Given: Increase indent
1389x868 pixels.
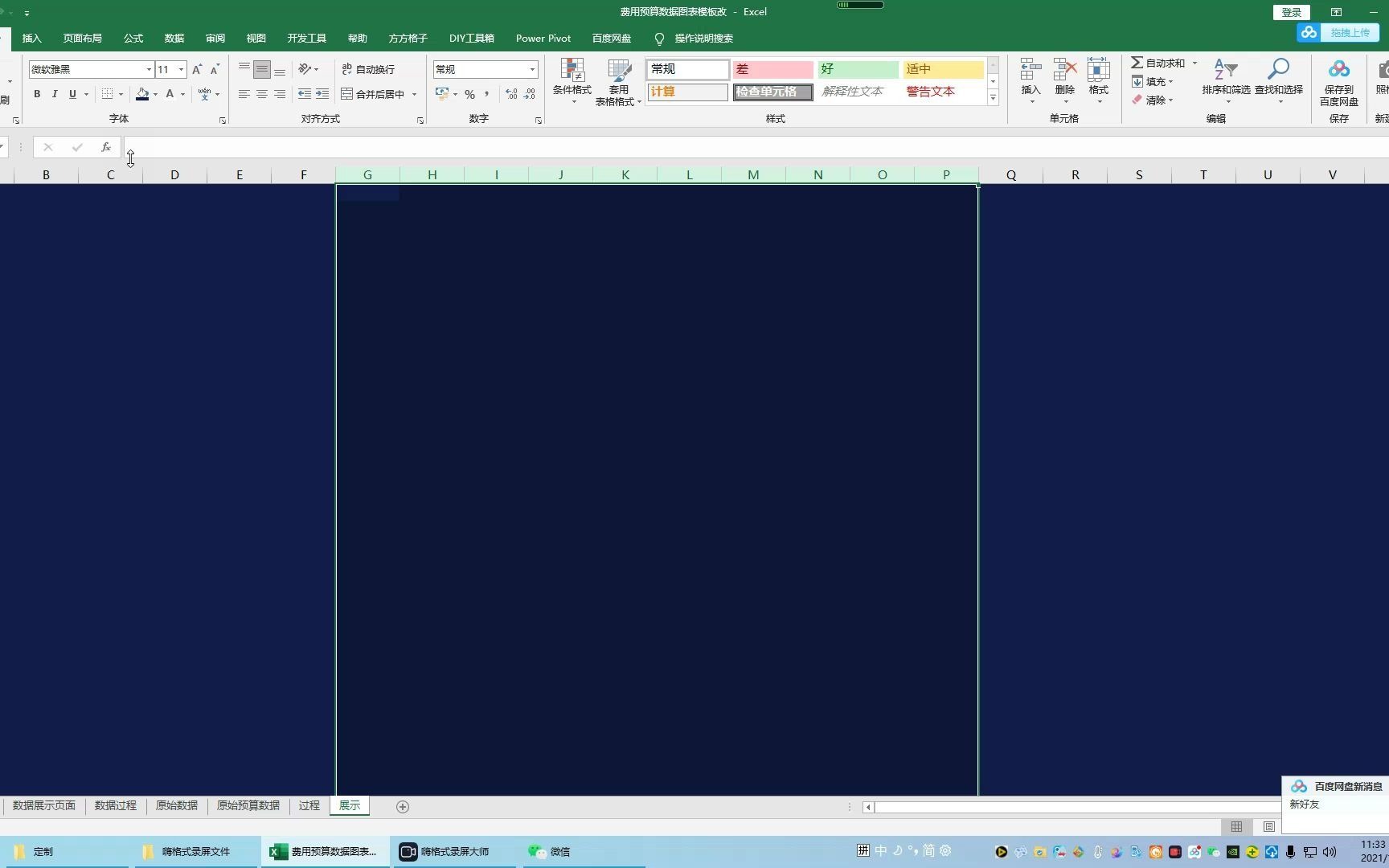Looking at the screenshot, I should (322, 94).
